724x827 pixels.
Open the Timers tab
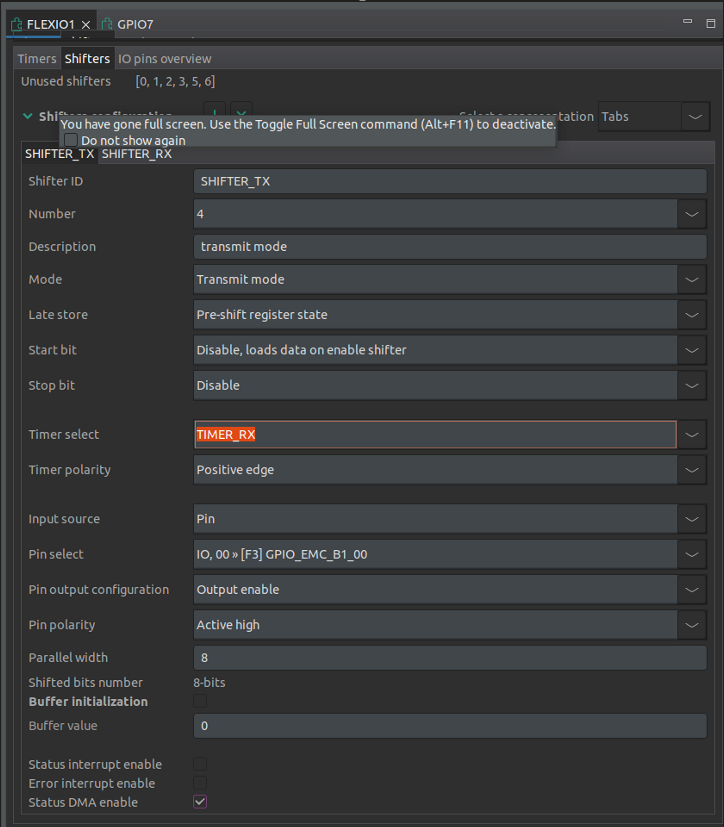click(37, 59)
